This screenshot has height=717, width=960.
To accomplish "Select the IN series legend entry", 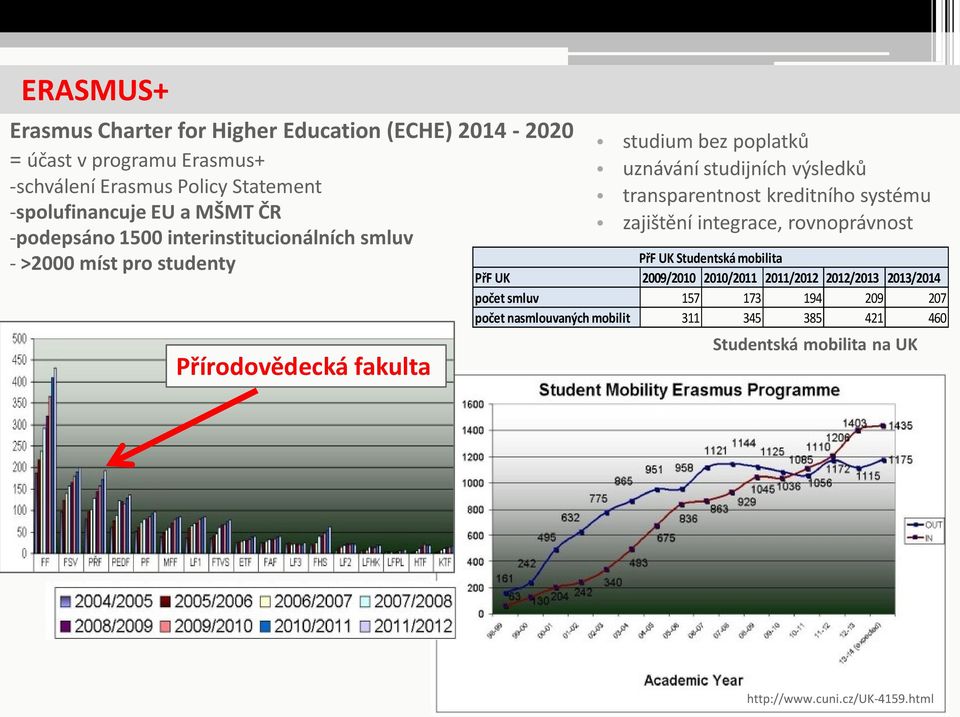I will [921, 538].
